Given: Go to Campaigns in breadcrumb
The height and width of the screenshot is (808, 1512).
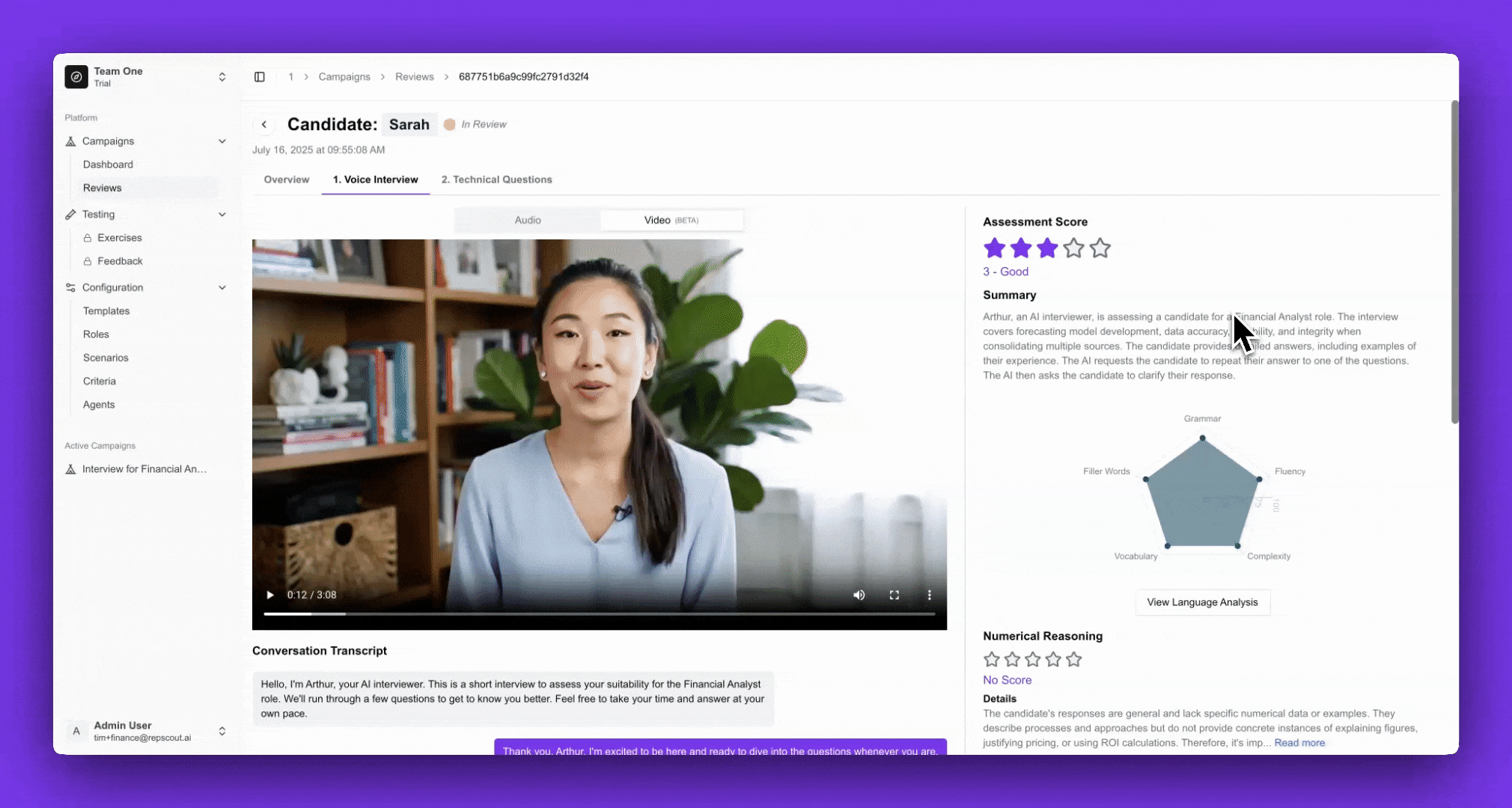Looking at the screenshot, I should [x=344, y=77].
